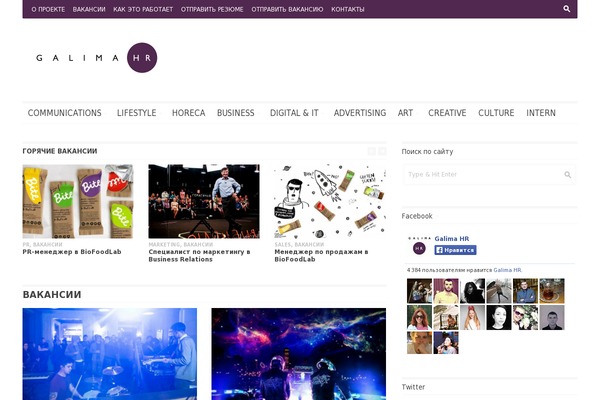Click Facebook fan photo of red-haired woman
The image size is (600, 400).
419,317
